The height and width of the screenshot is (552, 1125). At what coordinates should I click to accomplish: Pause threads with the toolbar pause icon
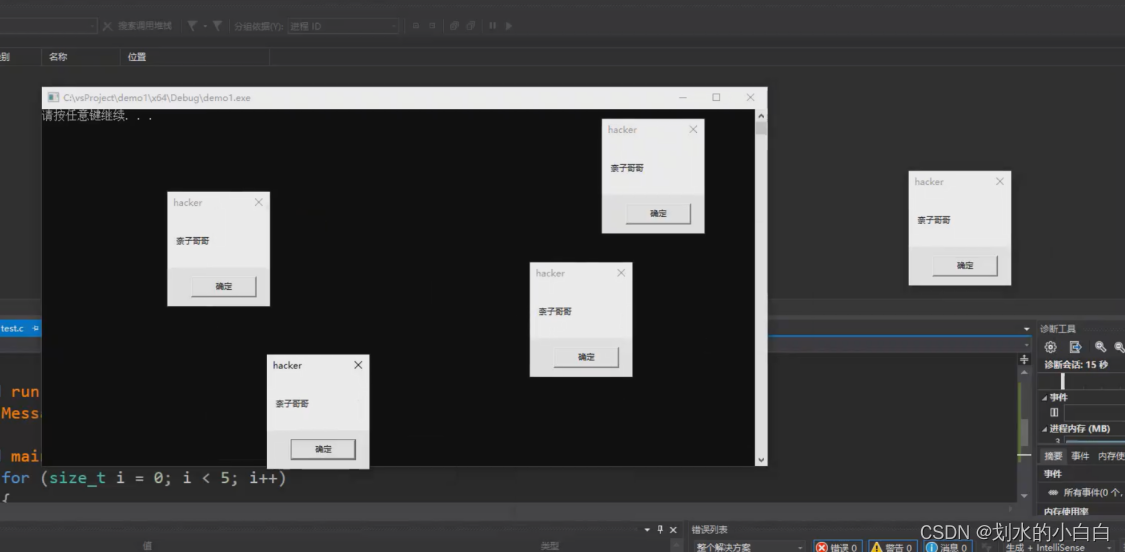(x=492, y=26)
